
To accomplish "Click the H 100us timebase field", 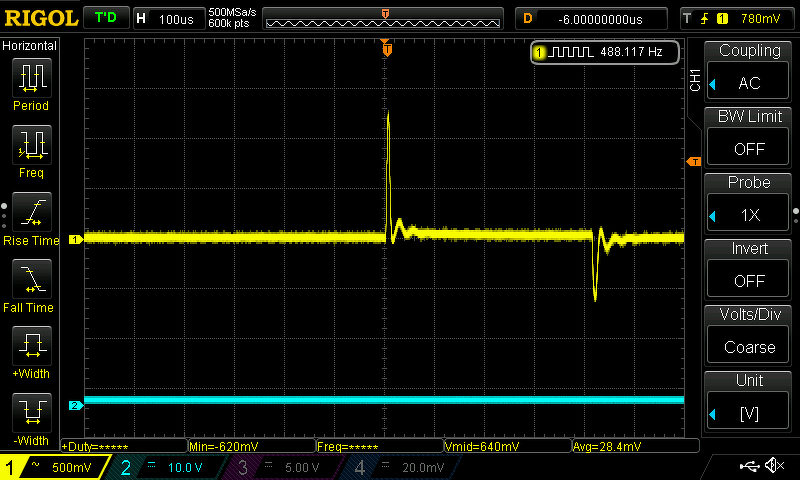I will pyautogui.click(x=169, y=19).
